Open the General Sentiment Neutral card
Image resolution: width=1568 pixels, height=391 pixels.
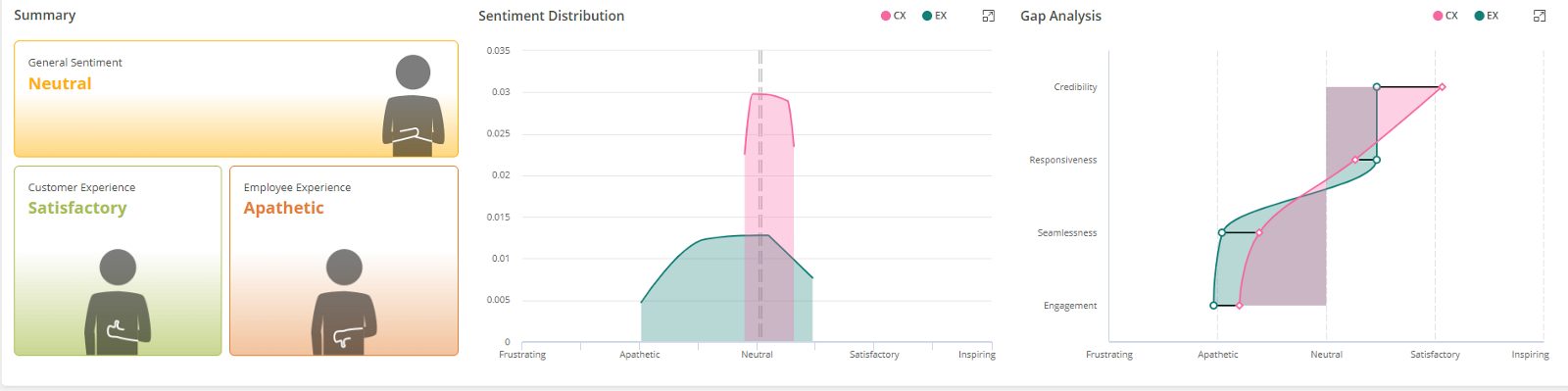tap(236, 99)
